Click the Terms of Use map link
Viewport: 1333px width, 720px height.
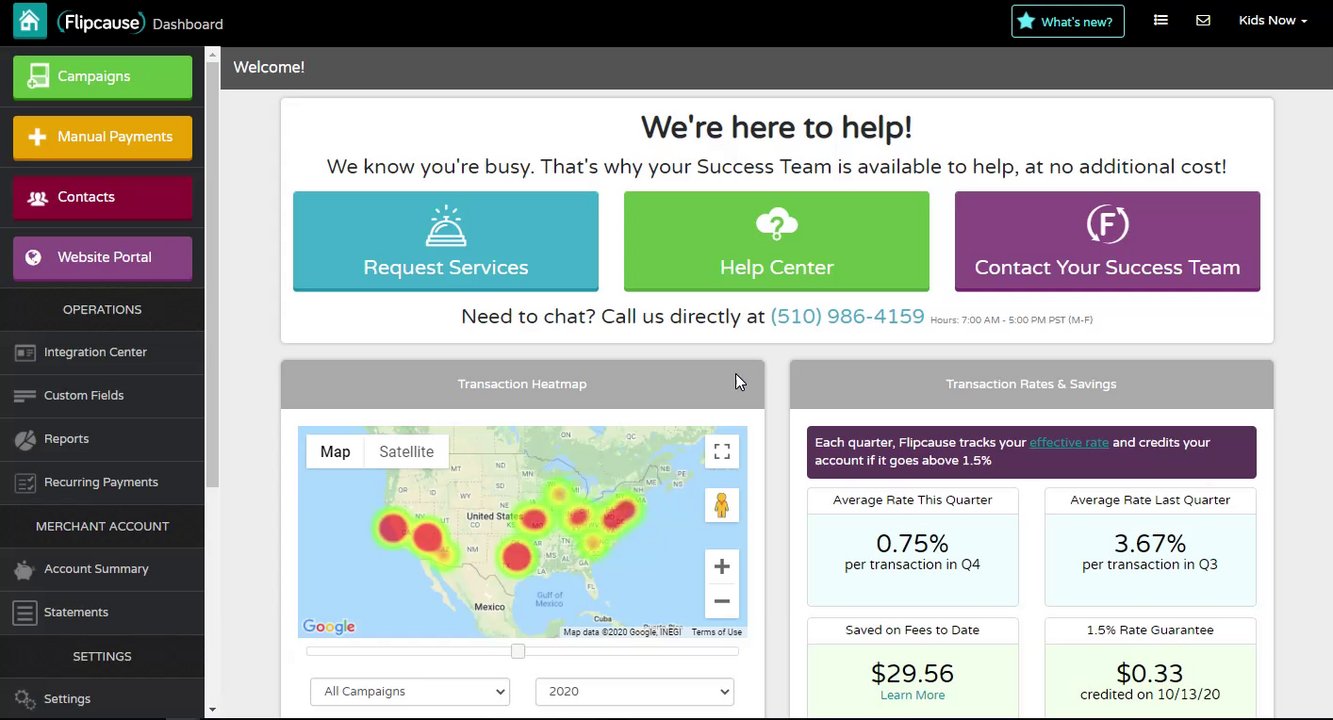click(717, 632)
